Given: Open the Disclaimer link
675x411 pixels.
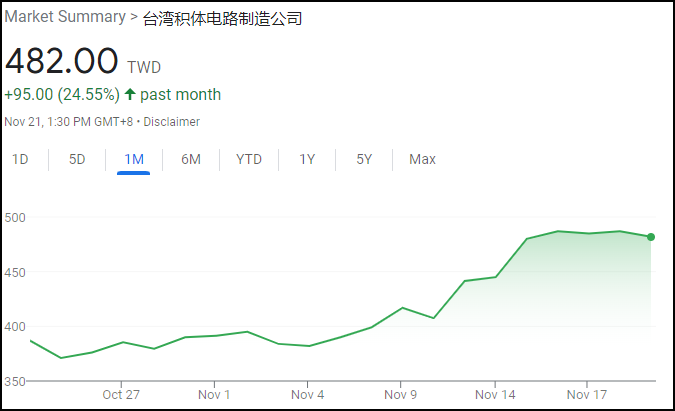Looking at the screenshot, I should click(x=171, y=122).
